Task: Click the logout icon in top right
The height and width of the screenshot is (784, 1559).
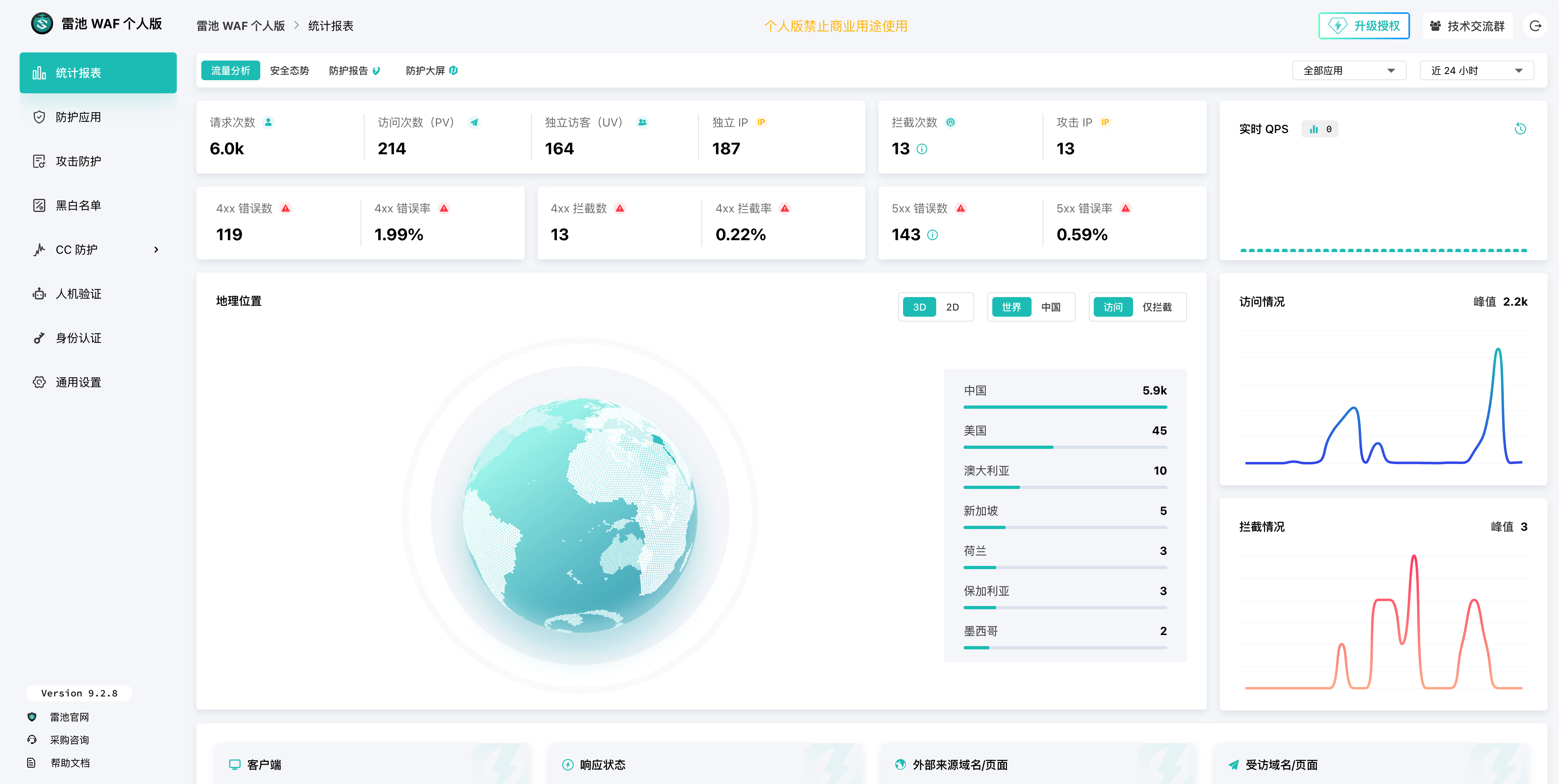Action: (1535, 26)
